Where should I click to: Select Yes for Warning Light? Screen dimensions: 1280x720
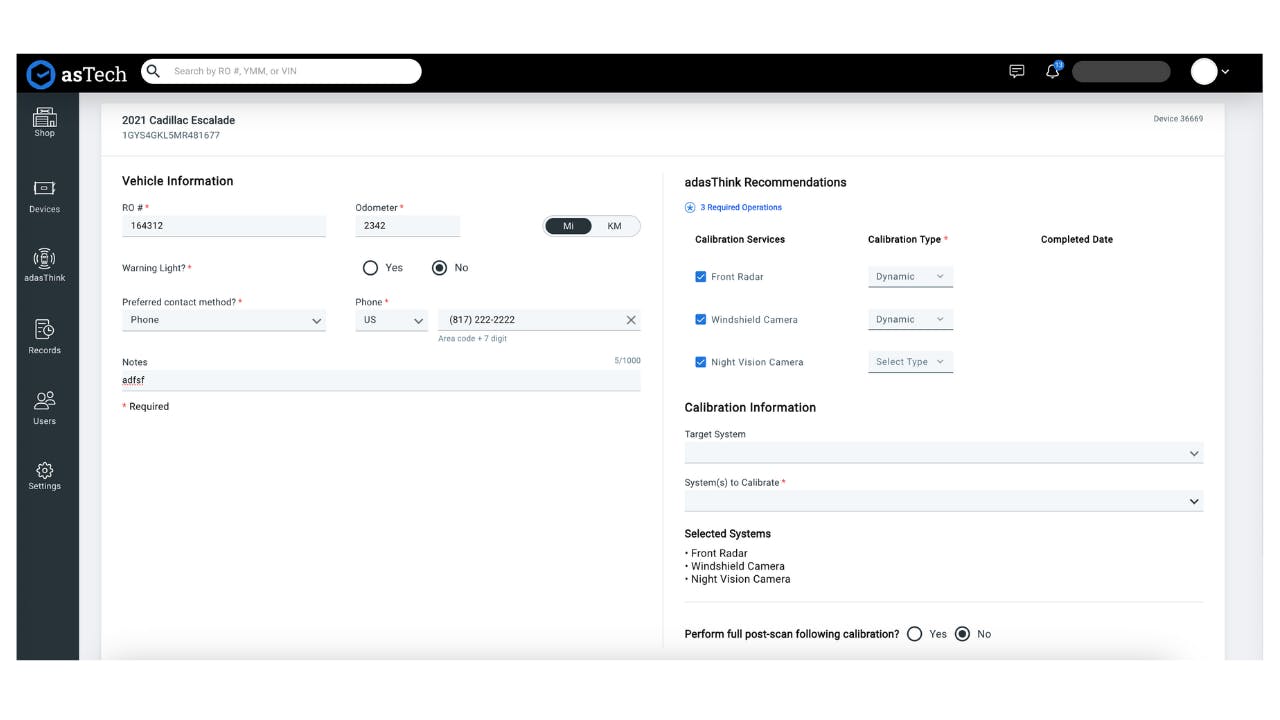point(368,267)
